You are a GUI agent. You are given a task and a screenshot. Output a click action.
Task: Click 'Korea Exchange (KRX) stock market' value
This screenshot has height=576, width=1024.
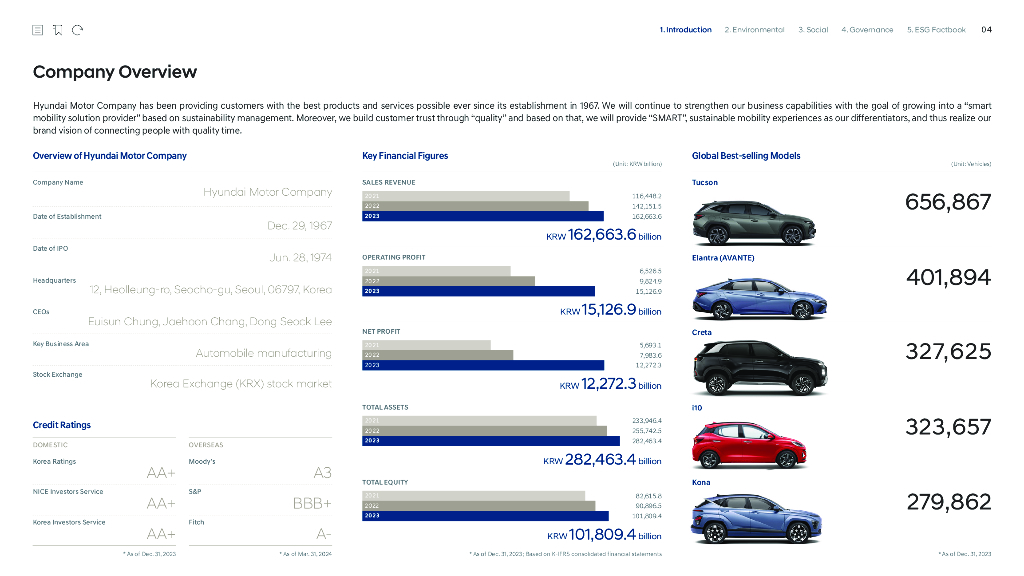[x=241, y=384]
